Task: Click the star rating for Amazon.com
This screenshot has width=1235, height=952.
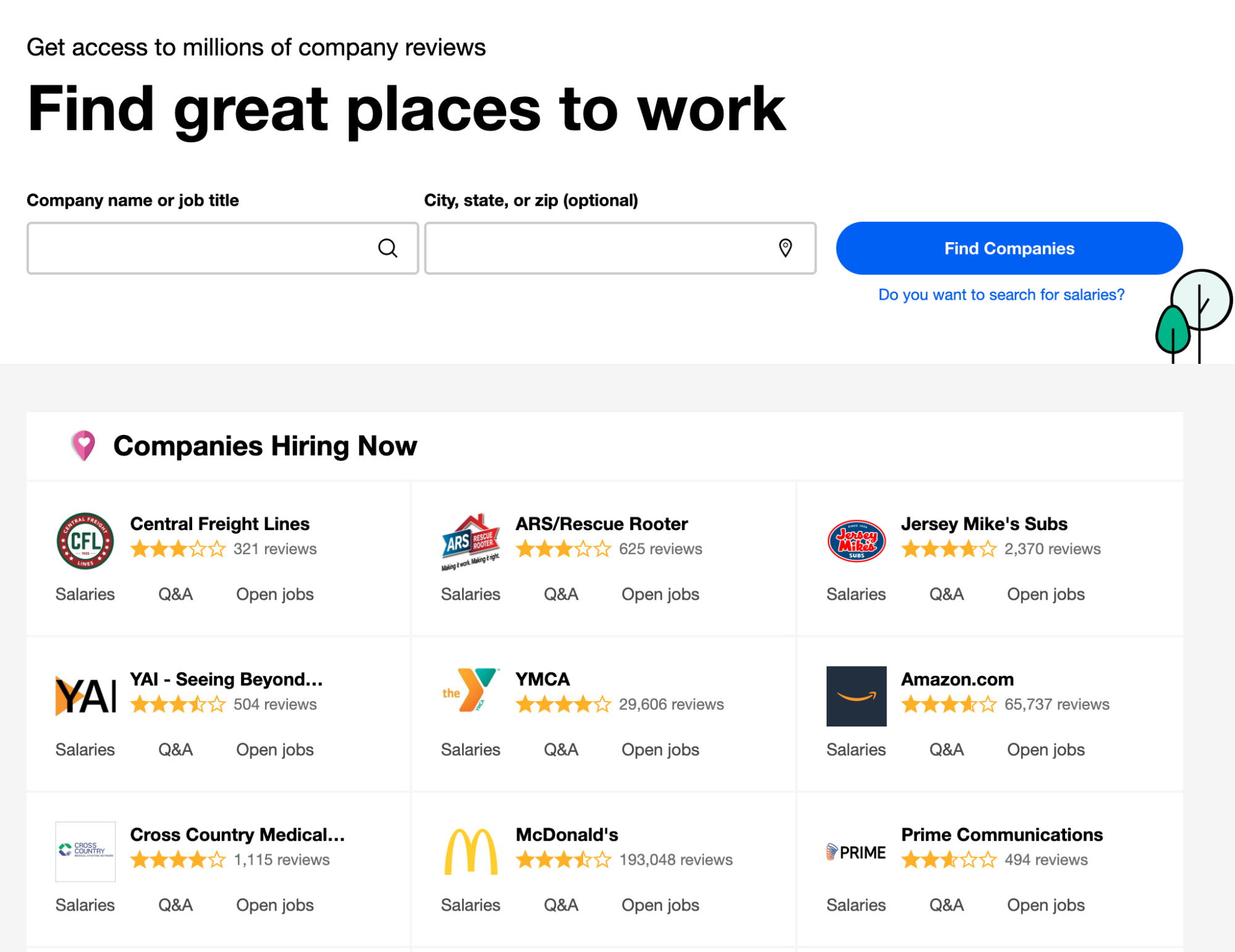Action: (949, 704)
